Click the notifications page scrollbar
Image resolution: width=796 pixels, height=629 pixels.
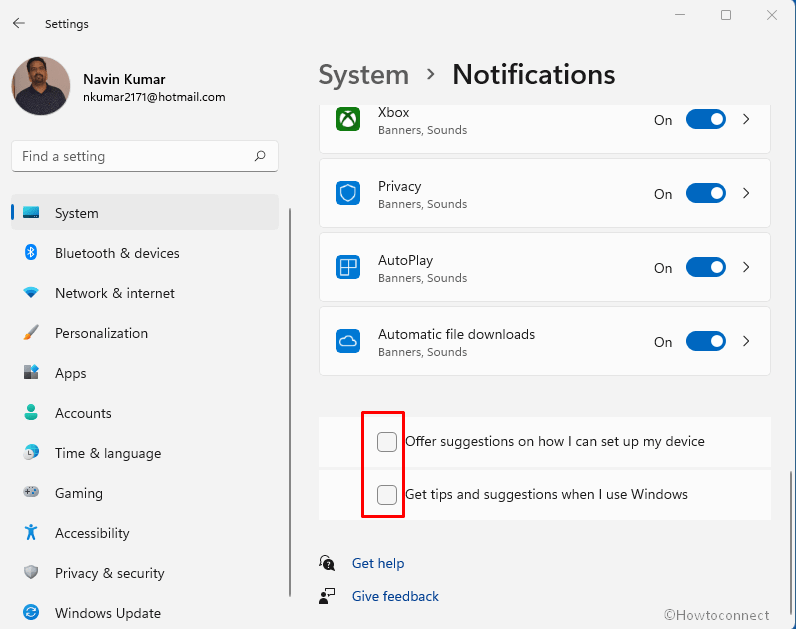pyautogui.click(x=790, y=542)
